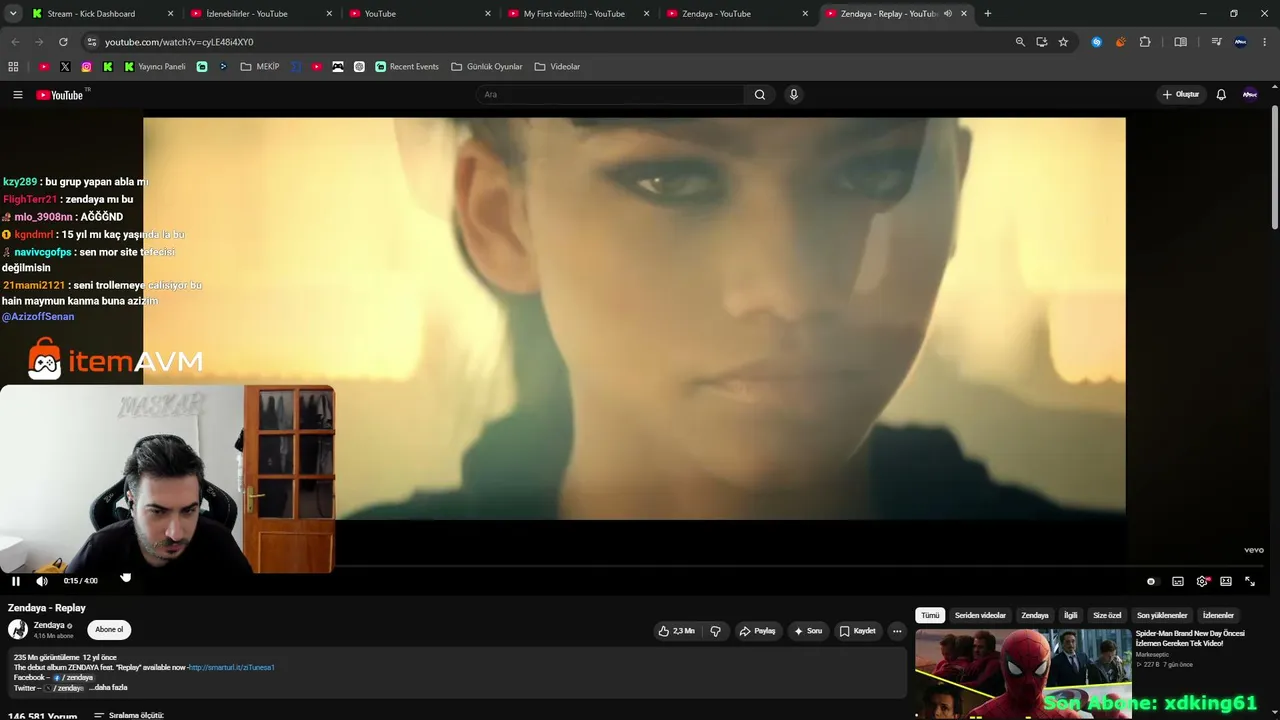Switch to theater mode view
This screenshot has width=1280, height=720.
pos(1226,581)
